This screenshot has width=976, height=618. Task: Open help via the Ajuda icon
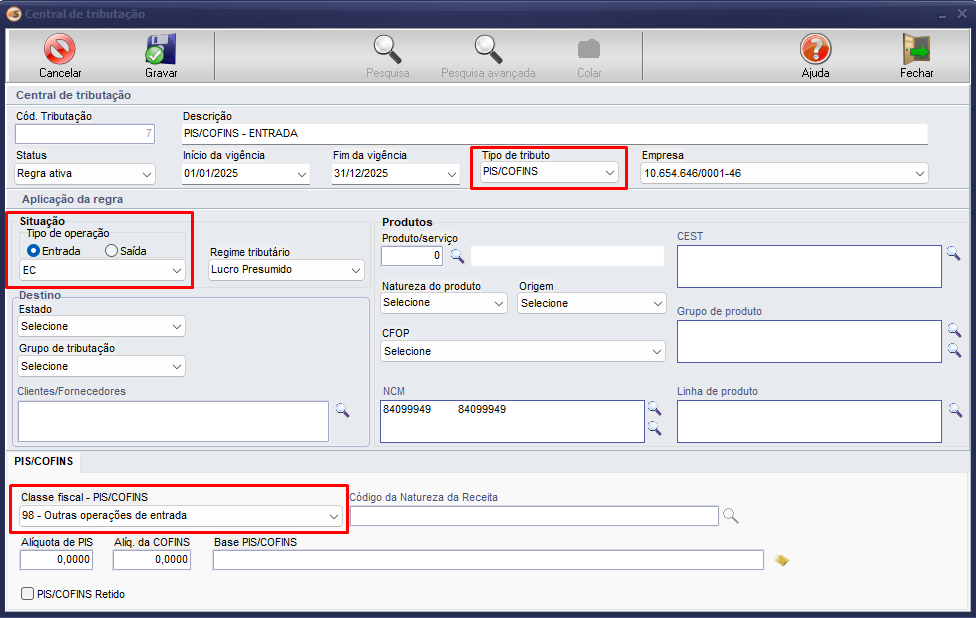[x=815, y=50]
